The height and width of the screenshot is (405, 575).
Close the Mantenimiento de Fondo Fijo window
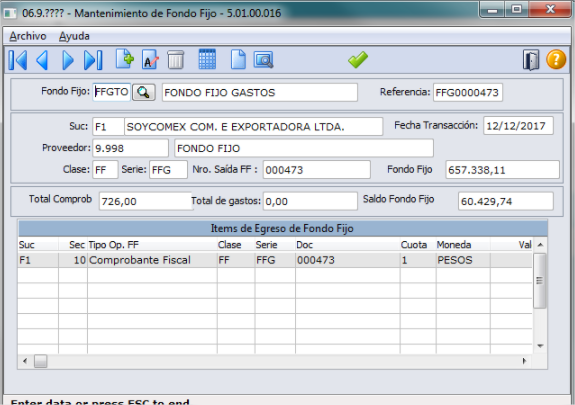tap(550, 10)
